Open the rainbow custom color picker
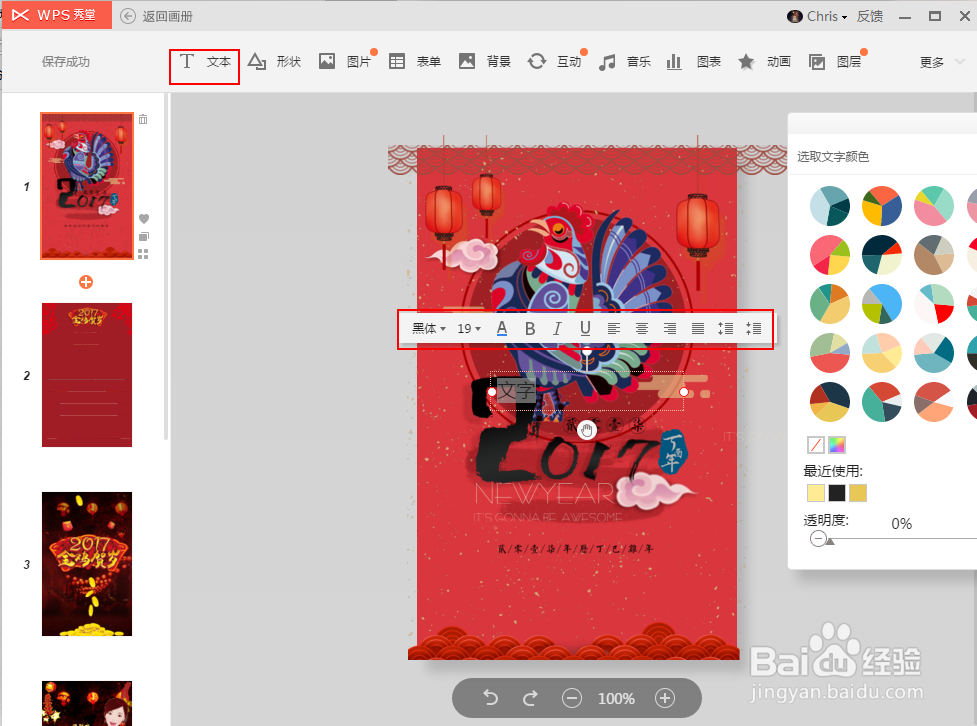The width and height of the screenshot is (977, 726). coord(837,444)
